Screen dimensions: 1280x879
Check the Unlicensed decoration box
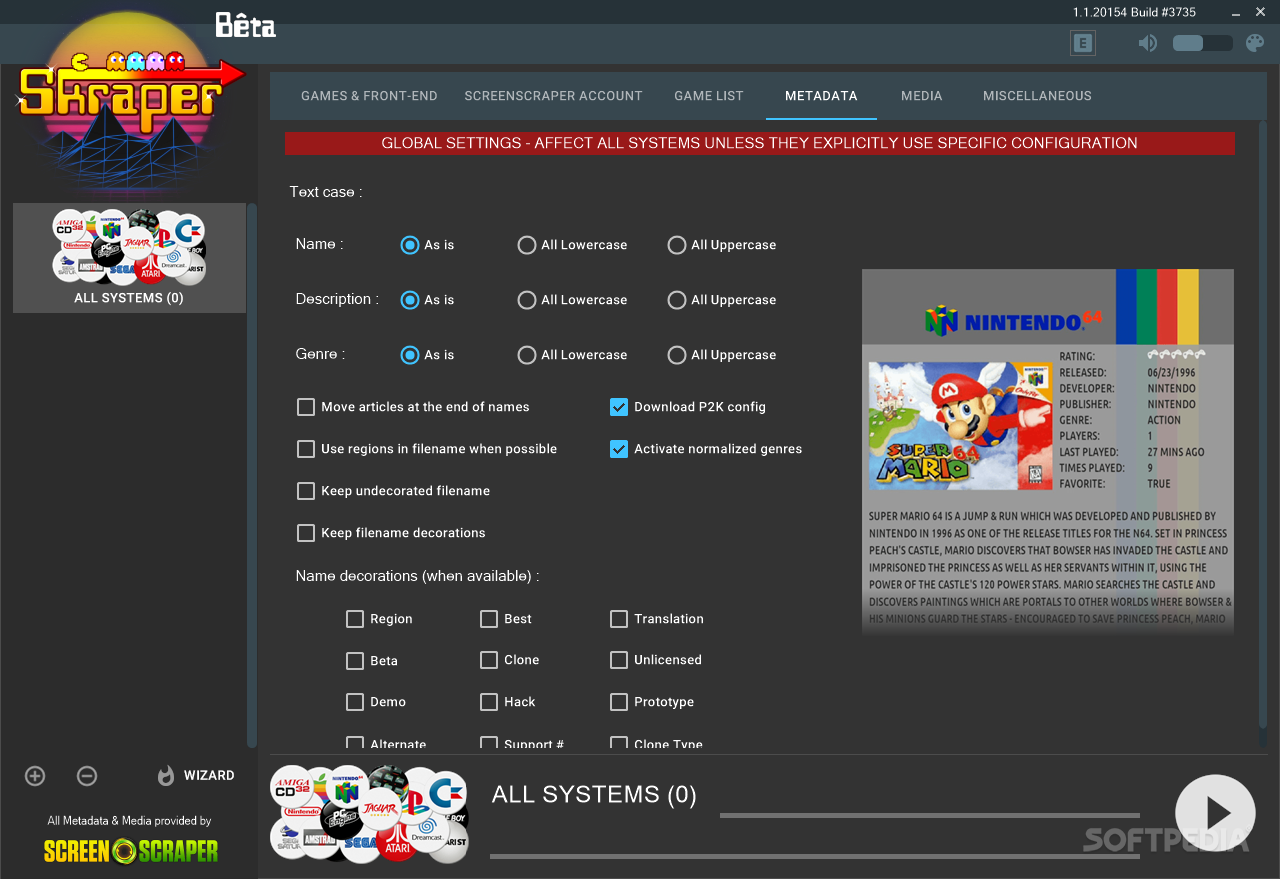click(619, 660)
